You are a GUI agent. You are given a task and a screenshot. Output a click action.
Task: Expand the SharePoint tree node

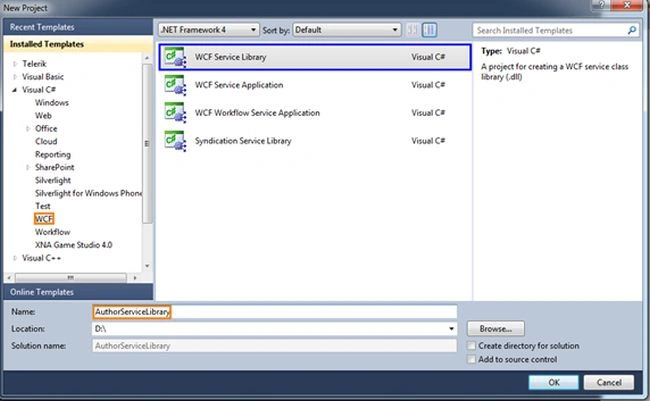pos(28,168)
